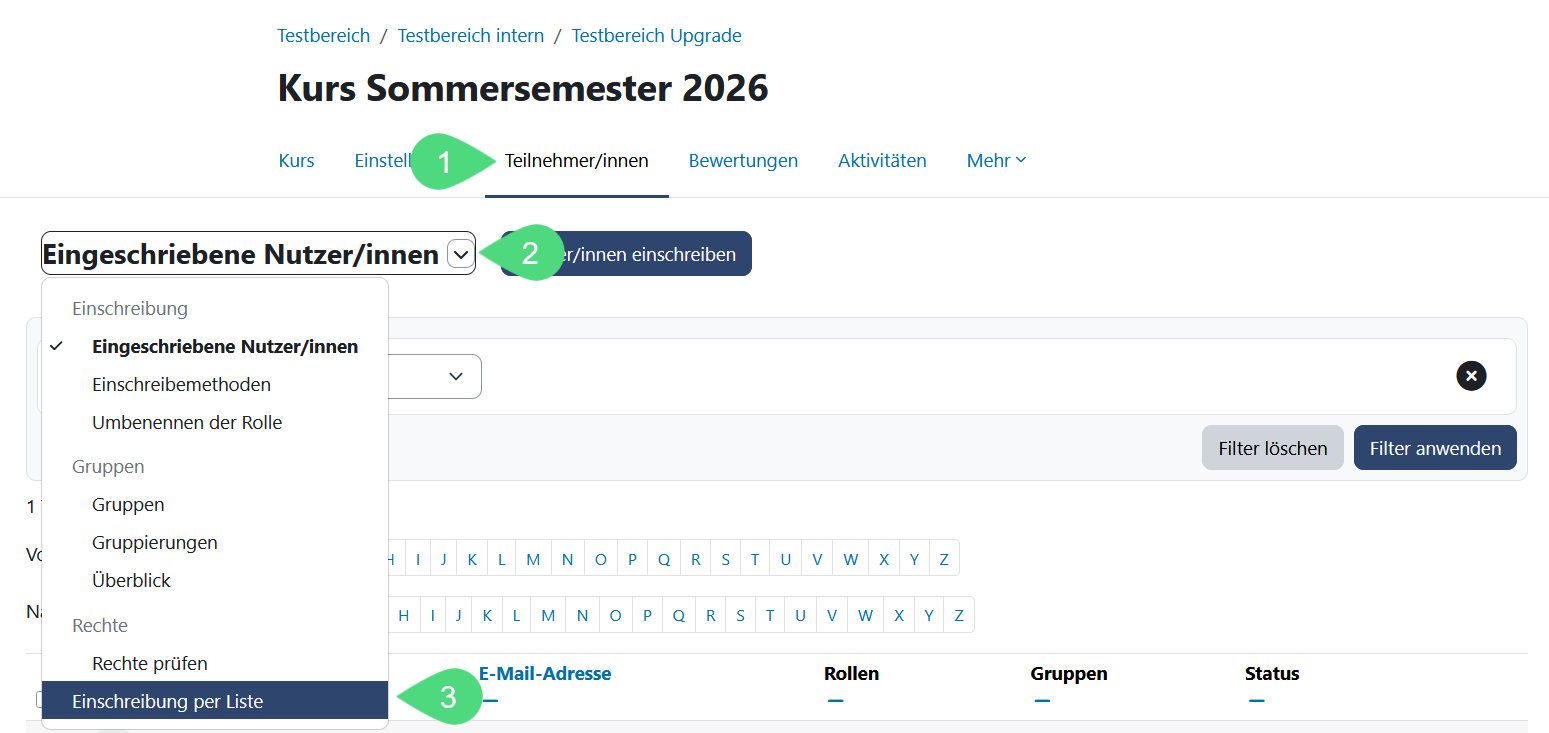This screenshot has height=733, width=1549.
Task: Sort by the E-Mail-Adresse column header
Action: click(x=545, y=674)
